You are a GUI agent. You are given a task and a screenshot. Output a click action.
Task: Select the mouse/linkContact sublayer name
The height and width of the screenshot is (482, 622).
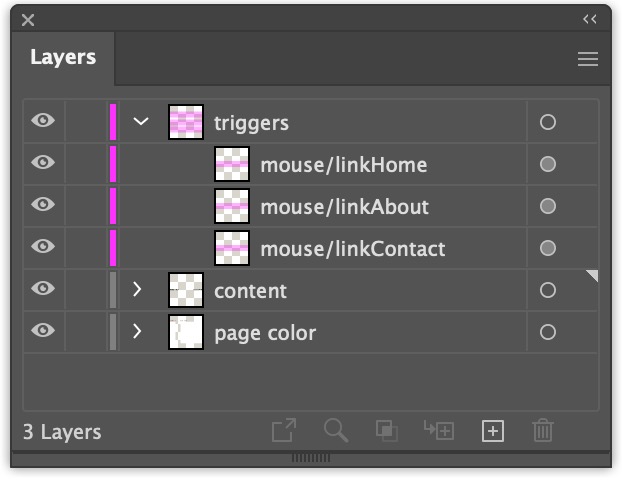pos(352,249)
